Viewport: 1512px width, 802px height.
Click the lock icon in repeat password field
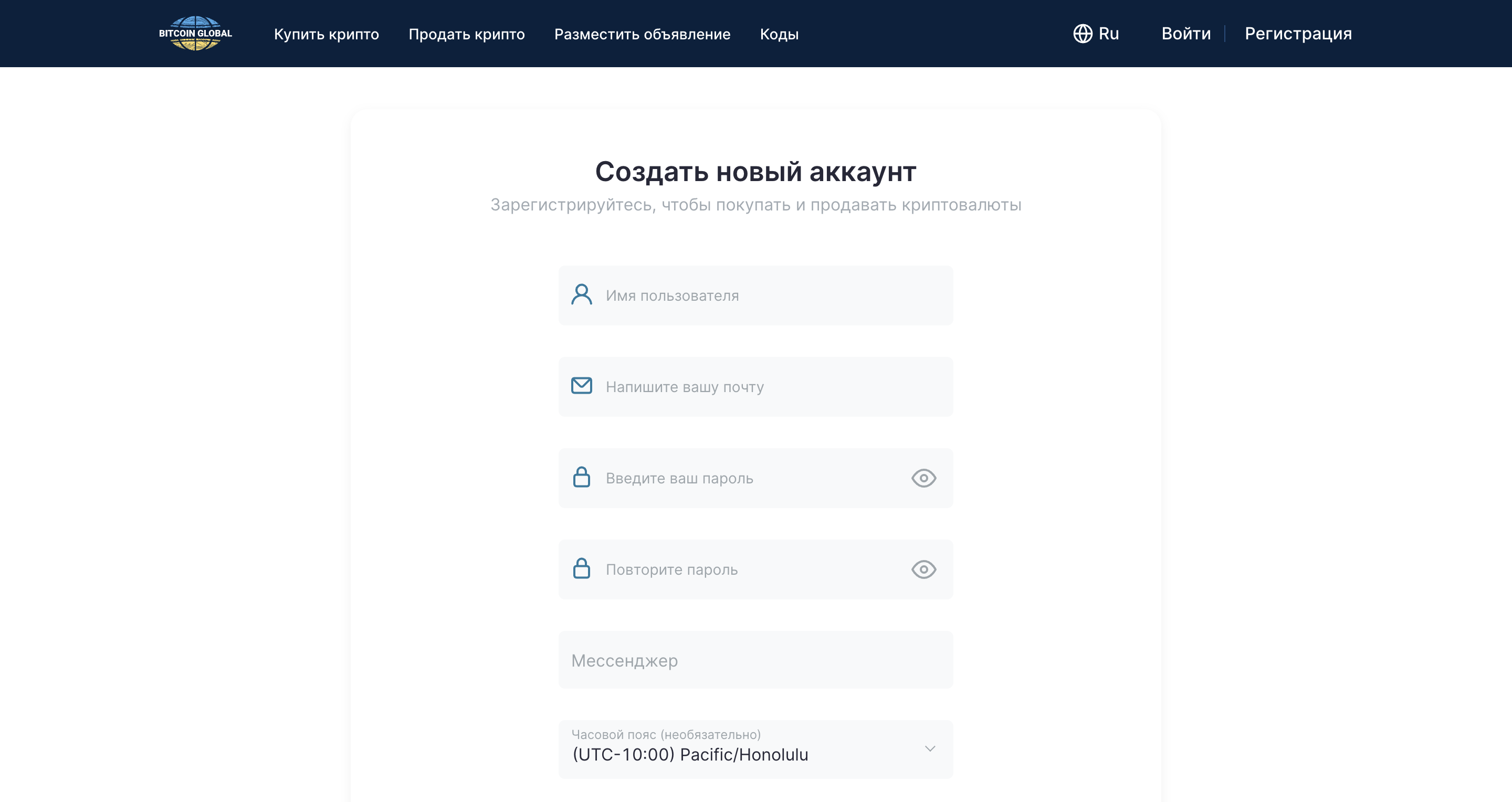pos(581,568)
